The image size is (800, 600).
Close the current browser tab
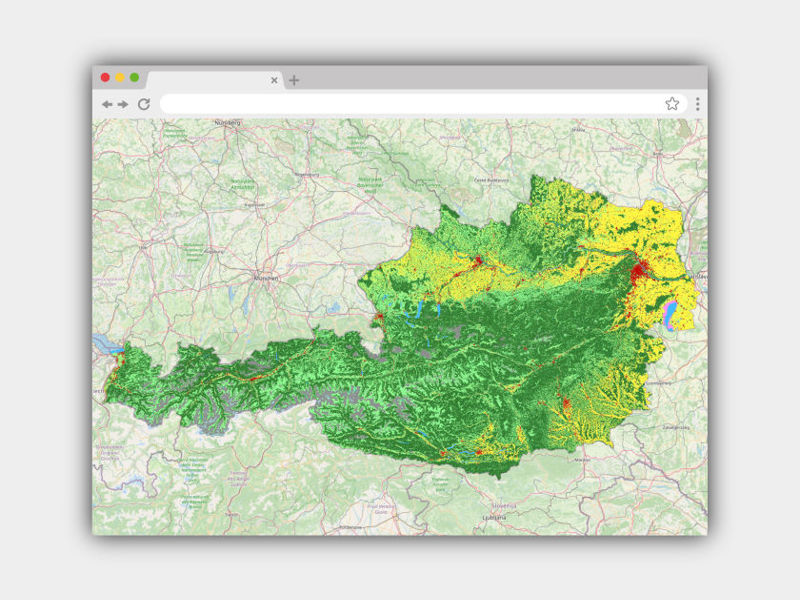pyautogui.click(x=274, y=80)
